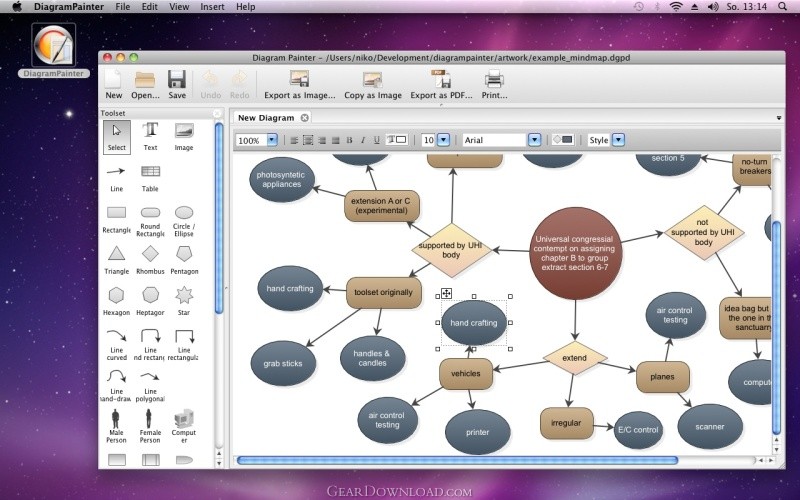Image resolution: width=800 pixels, height=500 pixels.
Task: Pick the Line round rectangular tool
Action: click(x=150, y=344)
